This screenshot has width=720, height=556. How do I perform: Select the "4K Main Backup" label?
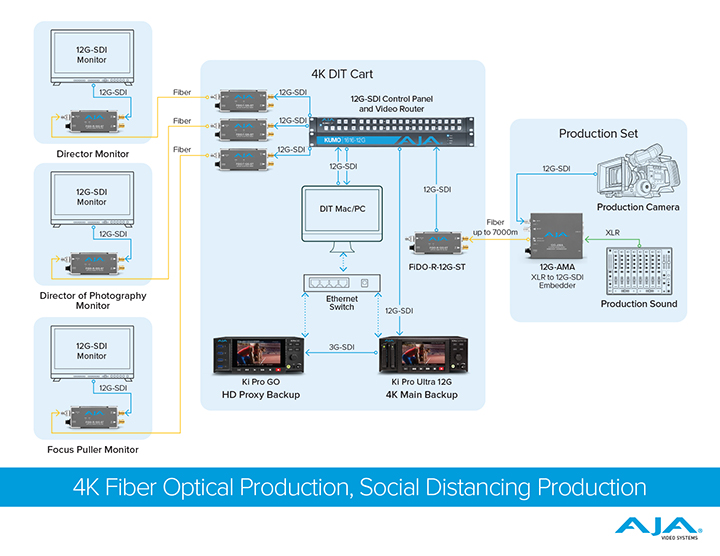tap(423, 395)
